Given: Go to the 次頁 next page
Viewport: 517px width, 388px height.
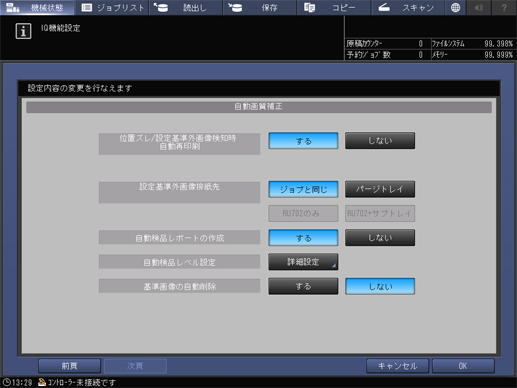Looking at the screenshot, I should click(135, 366).
